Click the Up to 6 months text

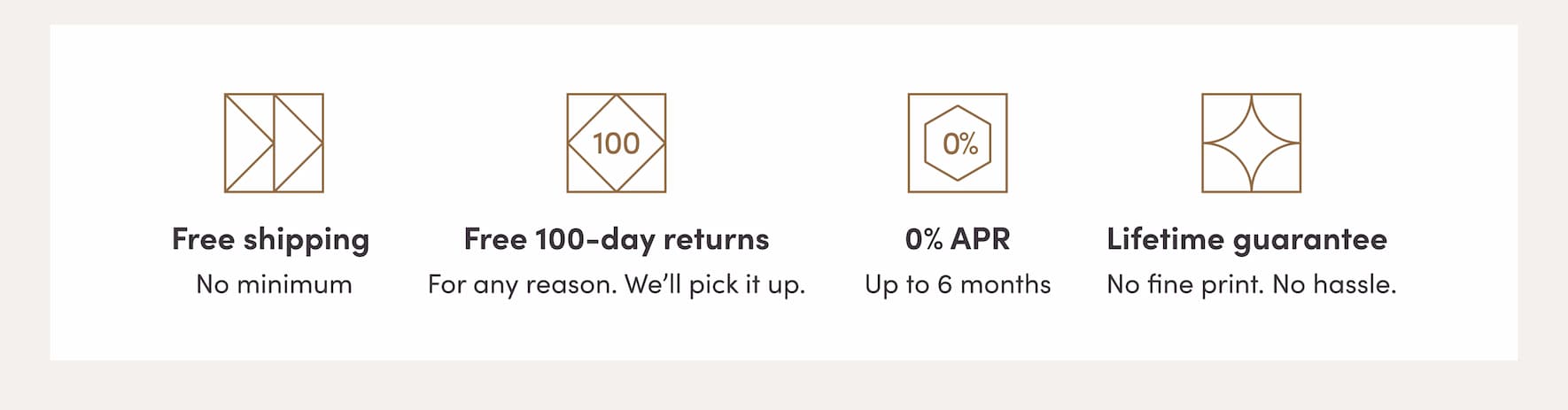pyautogui.click(x=958, y=285)
